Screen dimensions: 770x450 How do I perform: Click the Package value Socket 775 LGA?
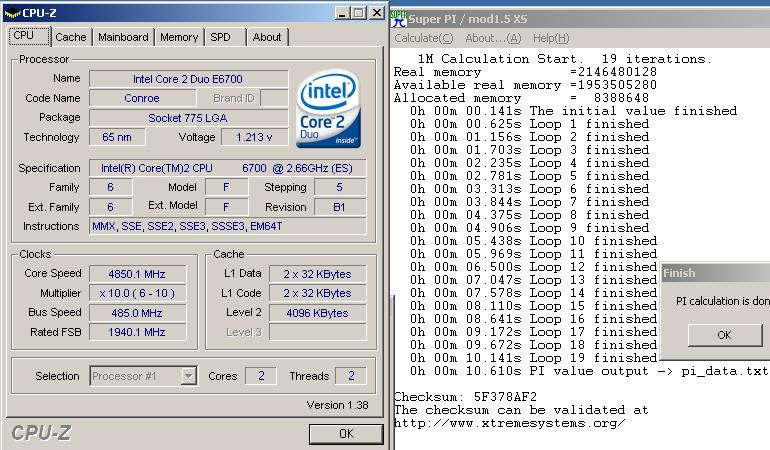(x=189, y=118)
